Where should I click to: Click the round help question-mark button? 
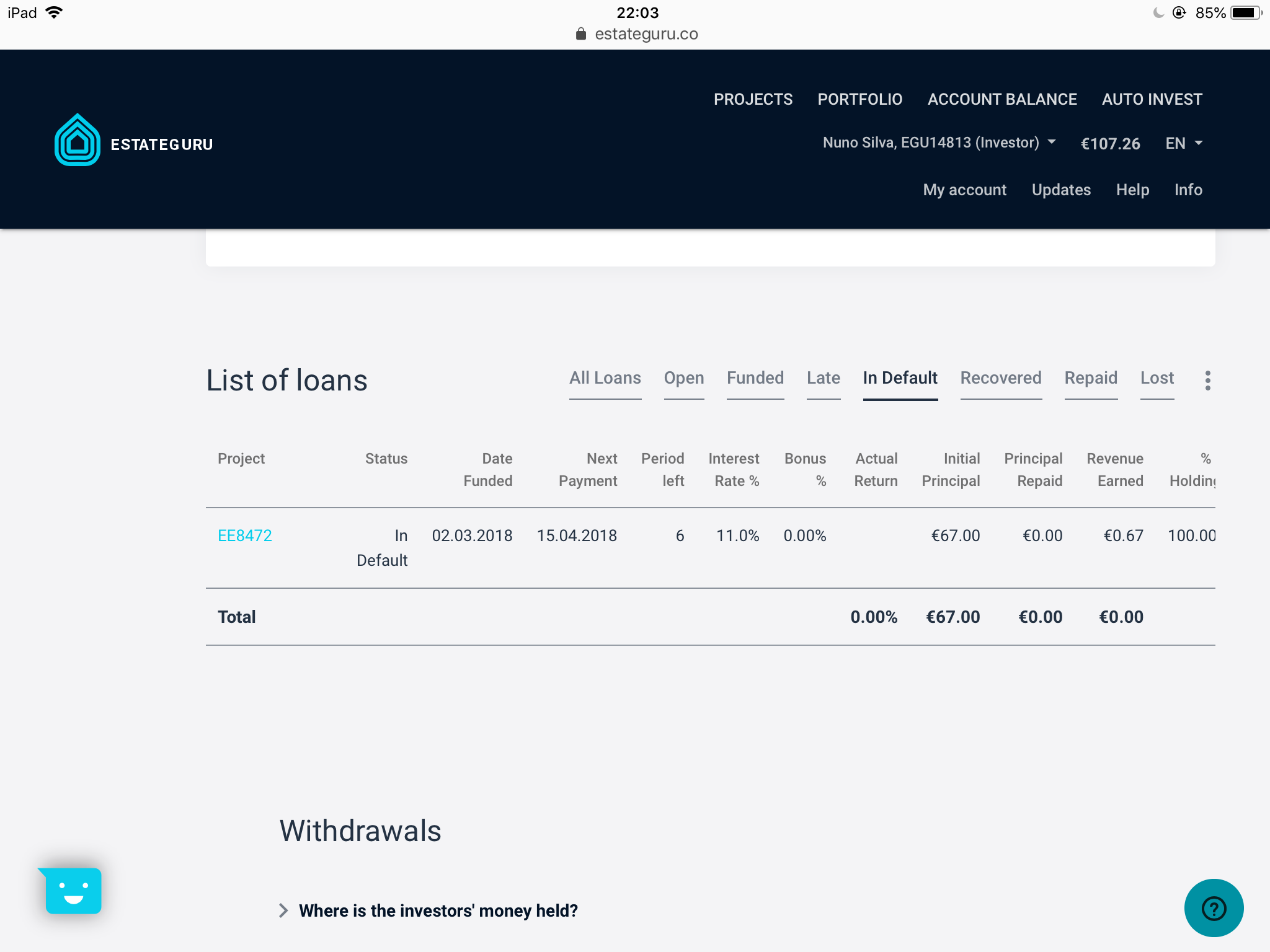point(1213,908)
